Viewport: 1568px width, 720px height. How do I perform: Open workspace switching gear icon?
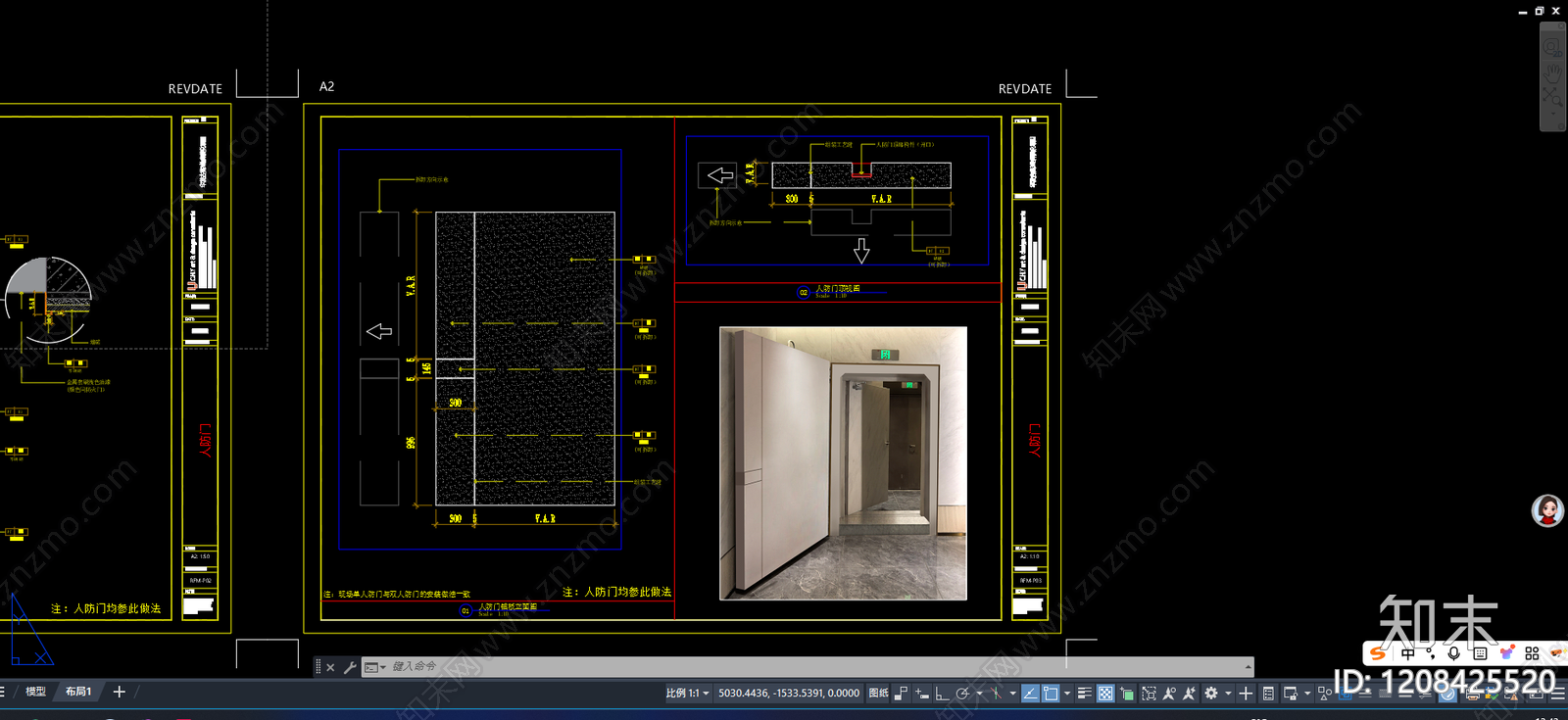click(x=1211, y=693)
